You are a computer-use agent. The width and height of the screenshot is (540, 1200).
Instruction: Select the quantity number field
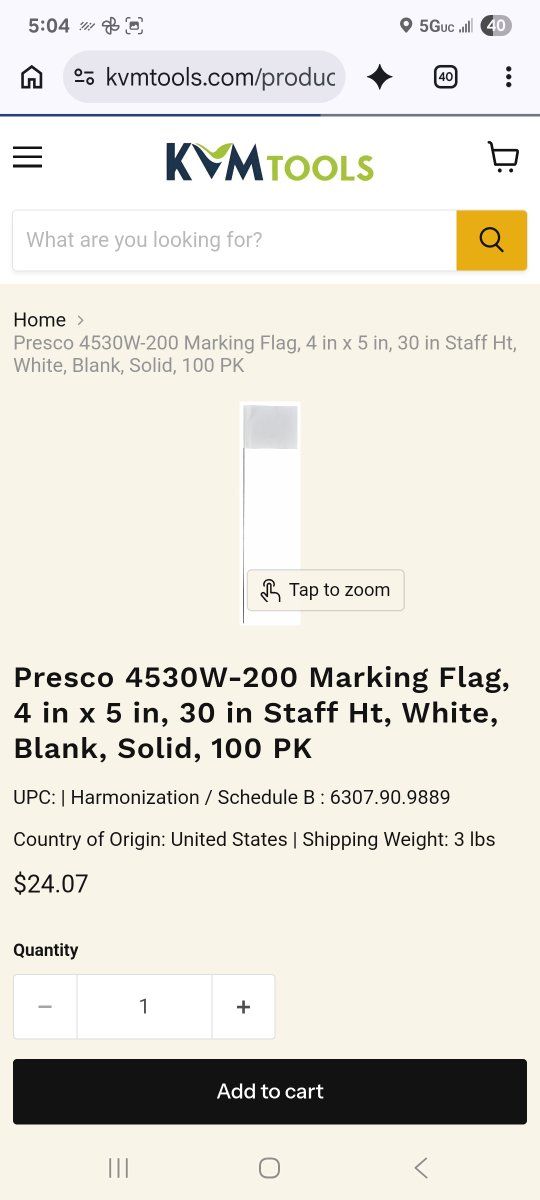click(144, 1007)
